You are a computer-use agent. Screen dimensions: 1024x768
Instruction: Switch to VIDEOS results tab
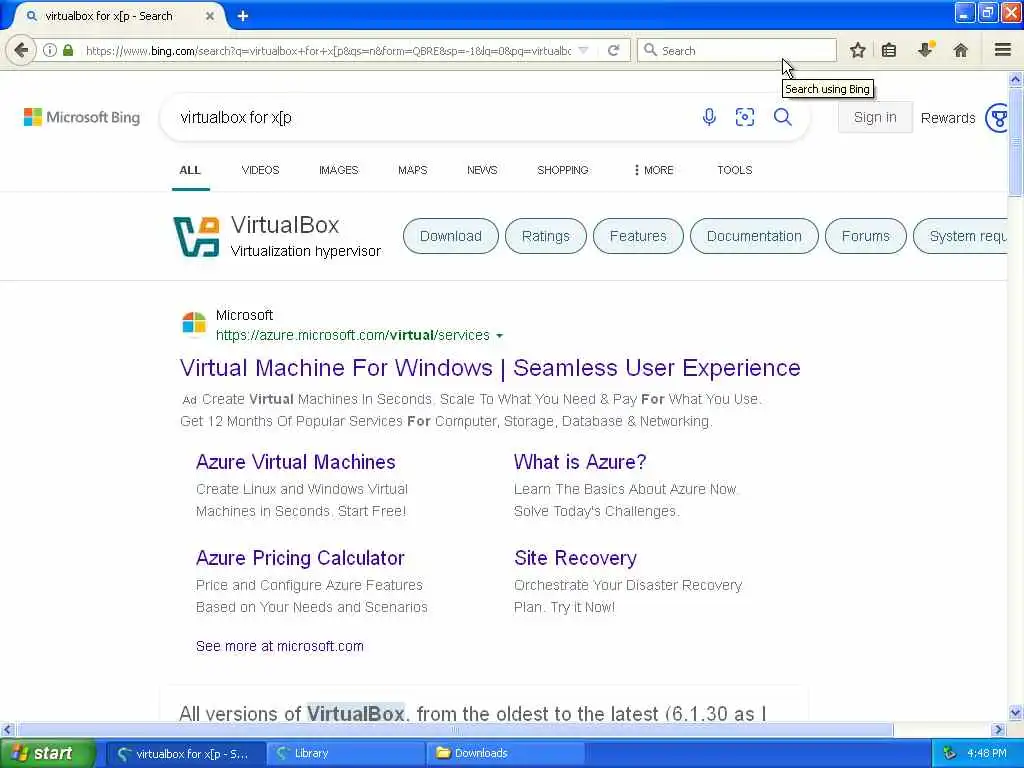(260, 170)
